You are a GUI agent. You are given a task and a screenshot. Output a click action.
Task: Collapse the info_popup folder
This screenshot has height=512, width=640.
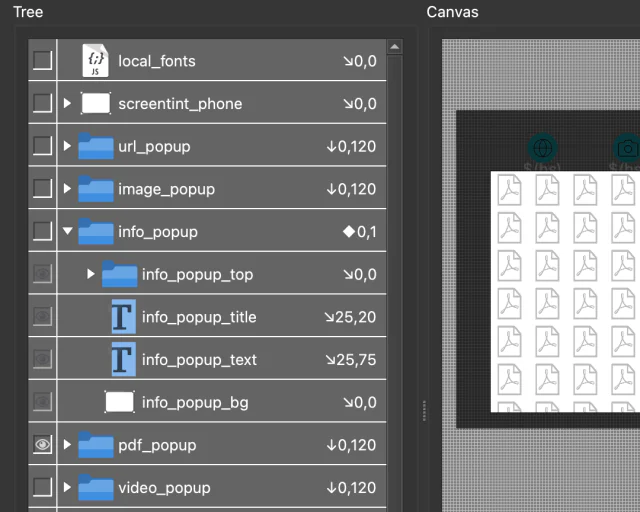click(68, 231)
